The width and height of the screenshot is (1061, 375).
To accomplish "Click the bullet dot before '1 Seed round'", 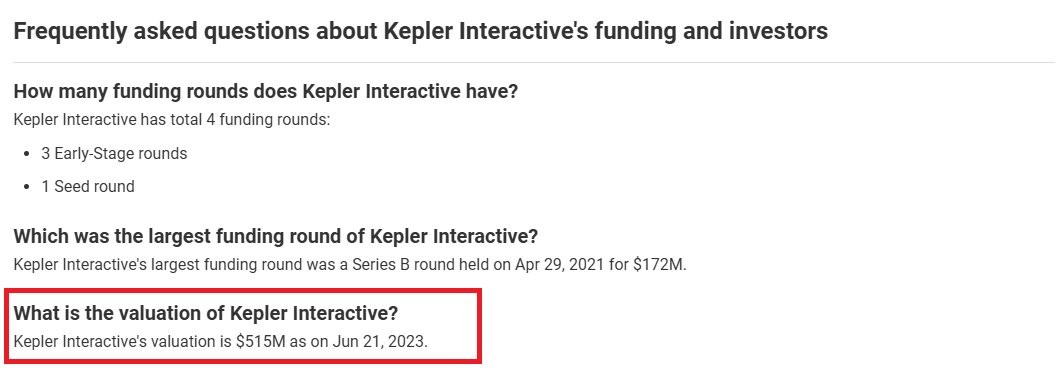I will click(26, 187).
